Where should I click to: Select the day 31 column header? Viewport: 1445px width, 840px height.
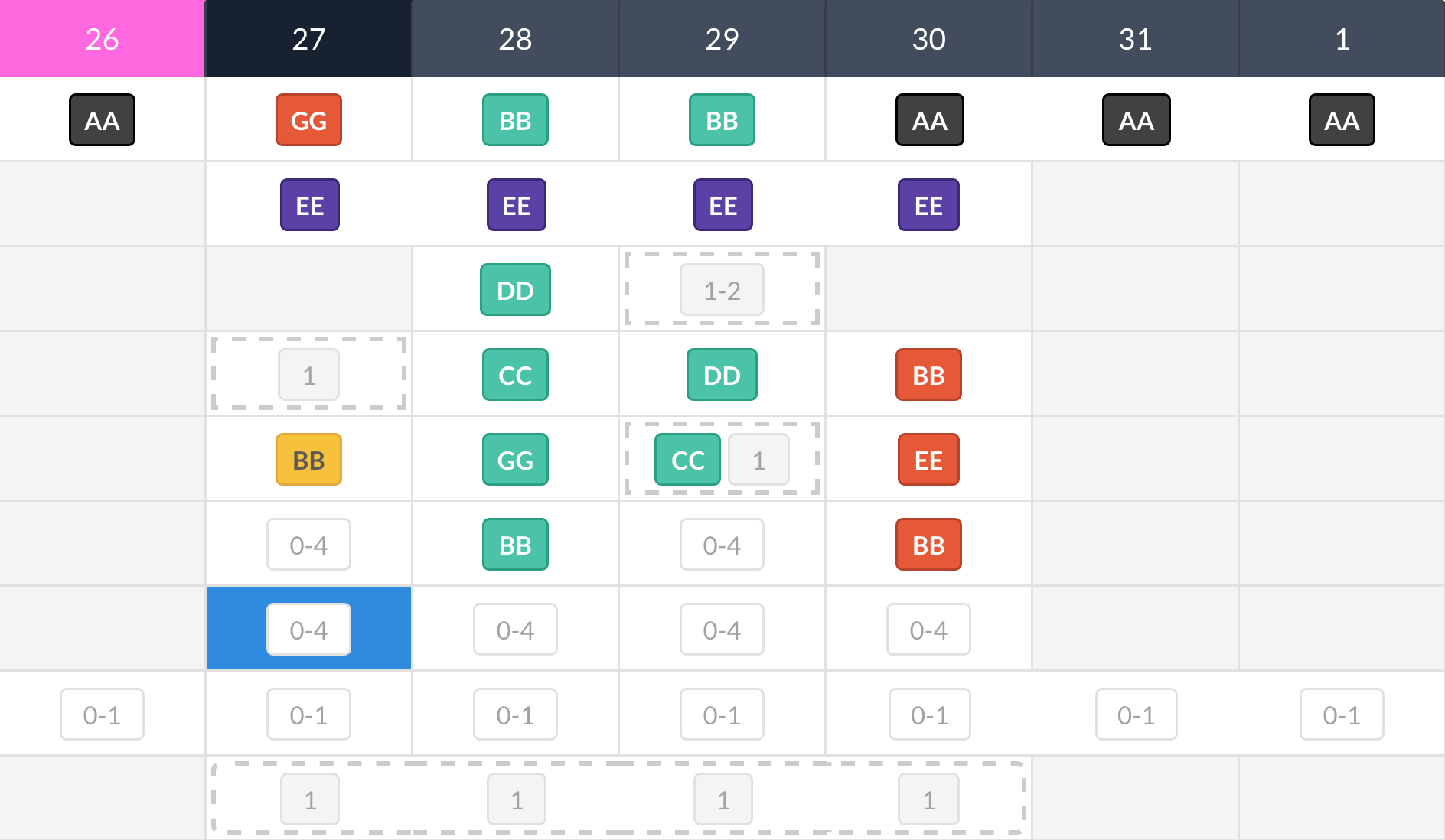click(1135, 38)
